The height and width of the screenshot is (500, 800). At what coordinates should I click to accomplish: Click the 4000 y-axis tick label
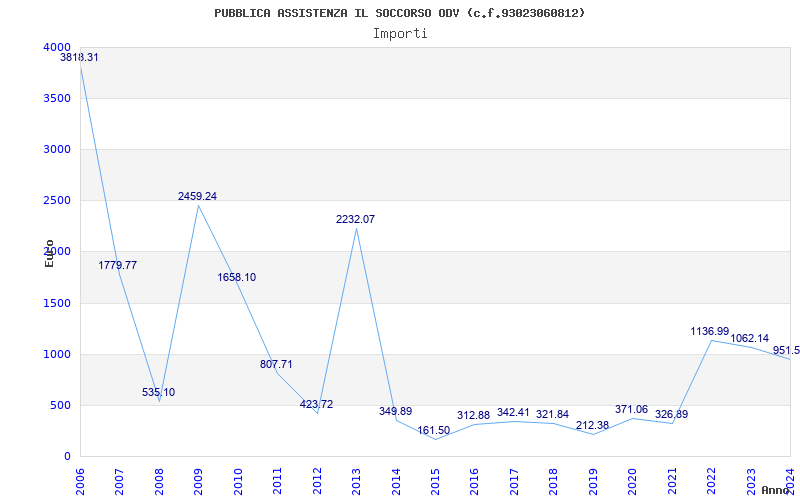57,47
